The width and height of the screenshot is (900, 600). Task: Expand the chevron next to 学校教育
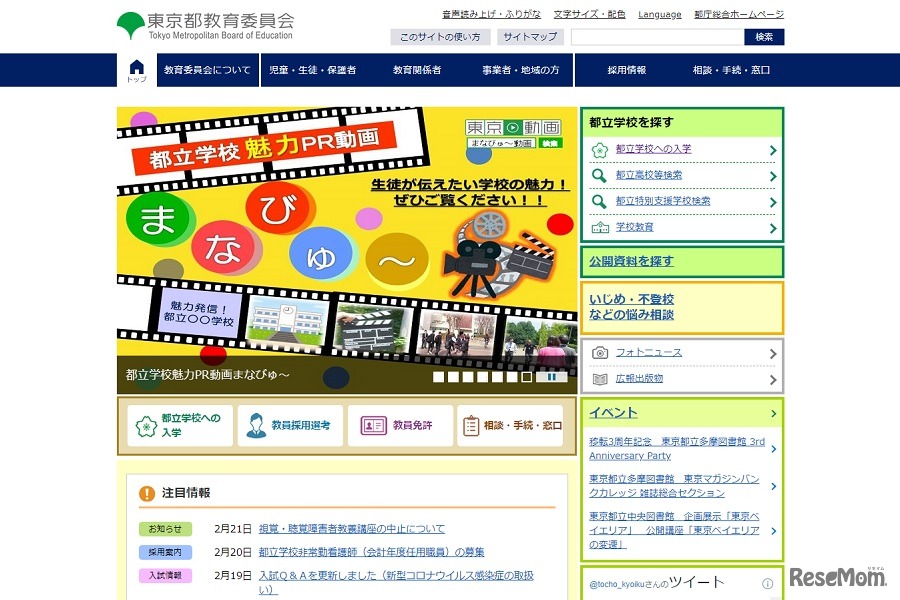(x=771, y=227)
